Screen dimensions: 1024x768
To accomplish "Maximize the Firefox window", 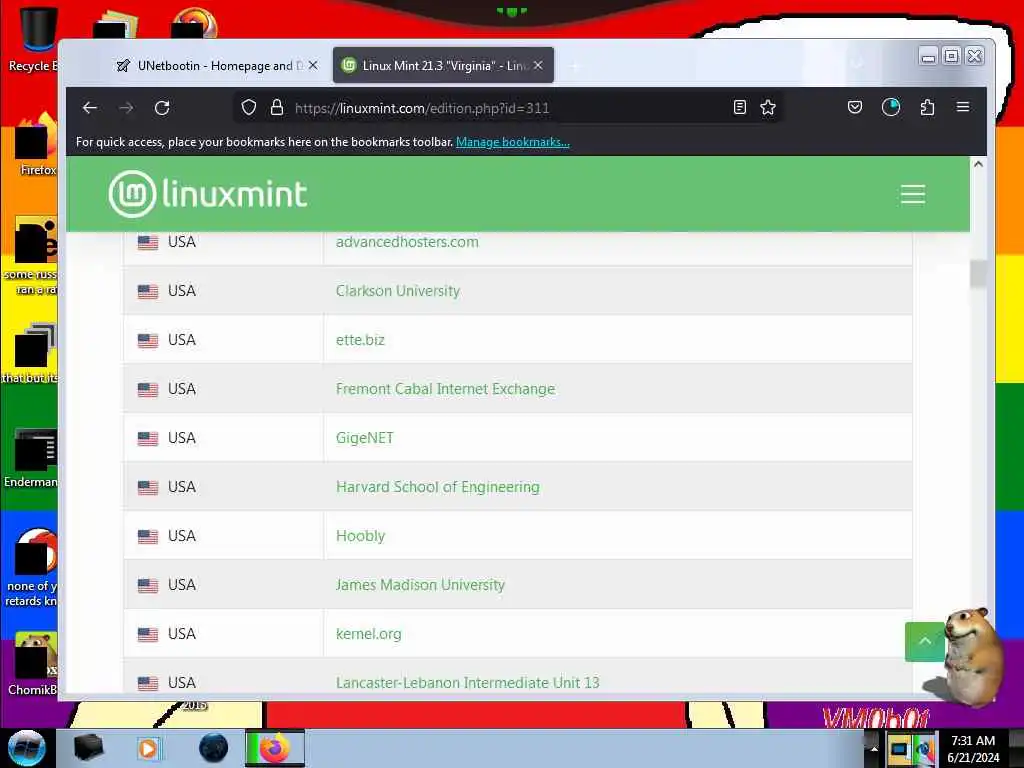I will (x=952, y=56).
